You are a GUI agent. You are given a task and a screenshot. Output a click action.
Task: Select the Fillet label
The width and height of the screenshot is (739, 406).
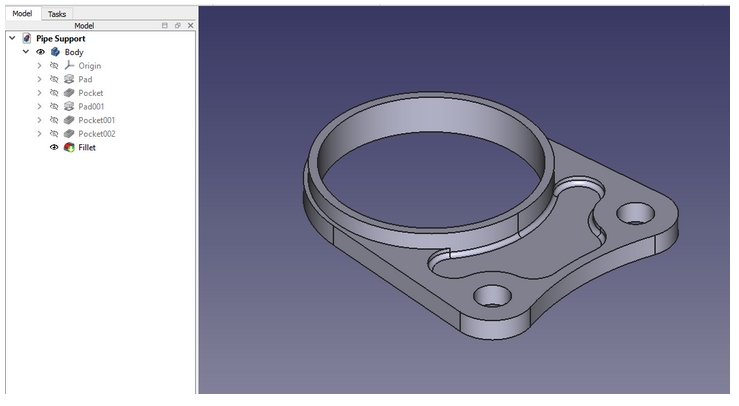click(x=87, y=148)
